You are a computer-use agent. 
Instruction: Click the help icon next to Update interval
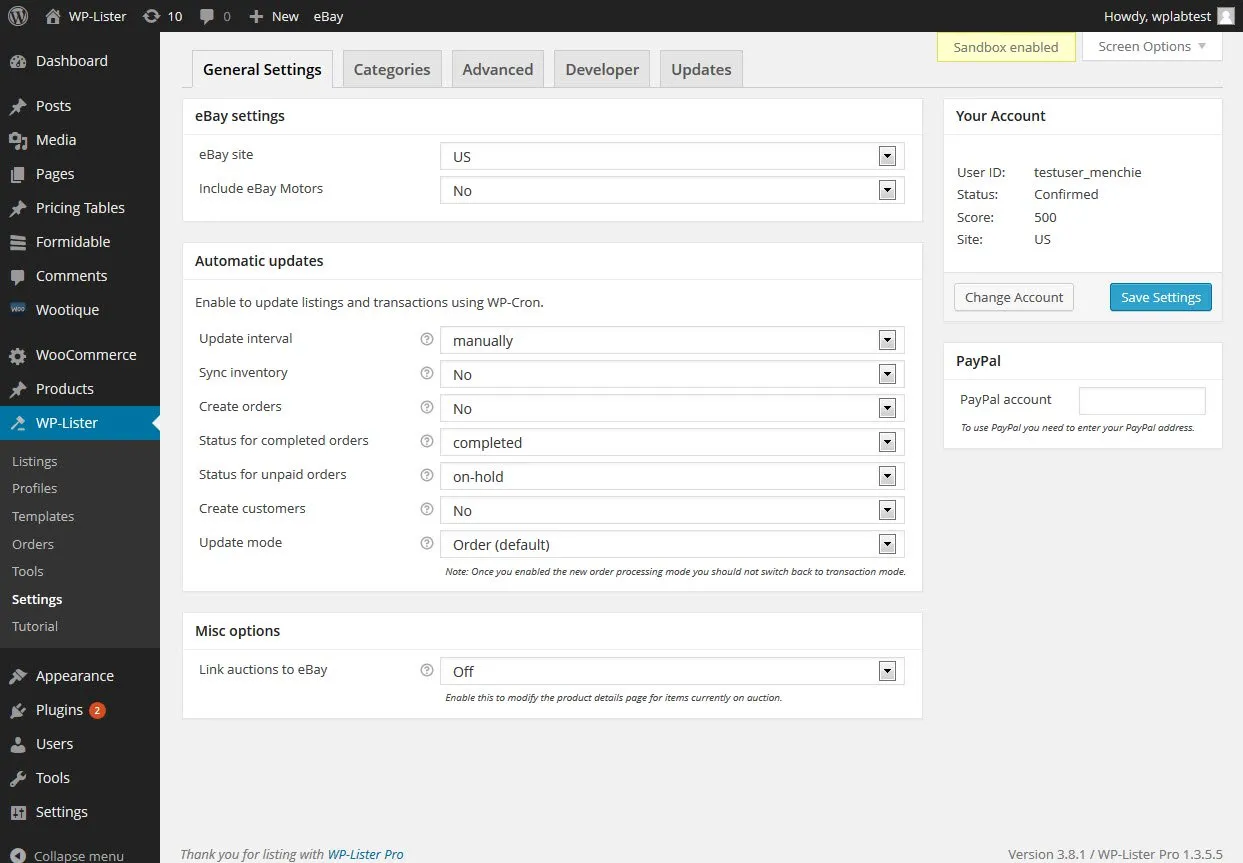pos(427,340)
